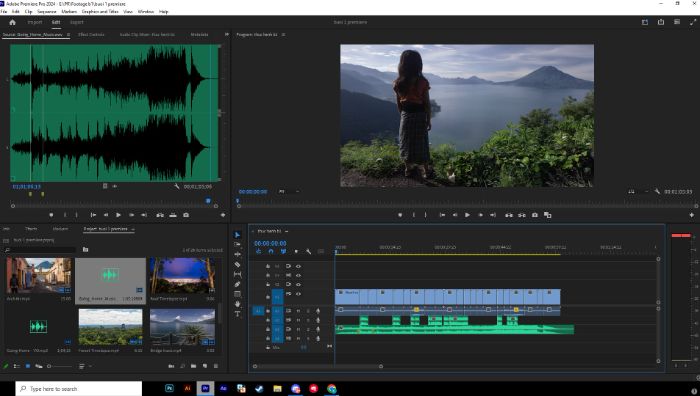Open Program panel menu icon
Screen dimensions: 700x396
pos(283,34)
